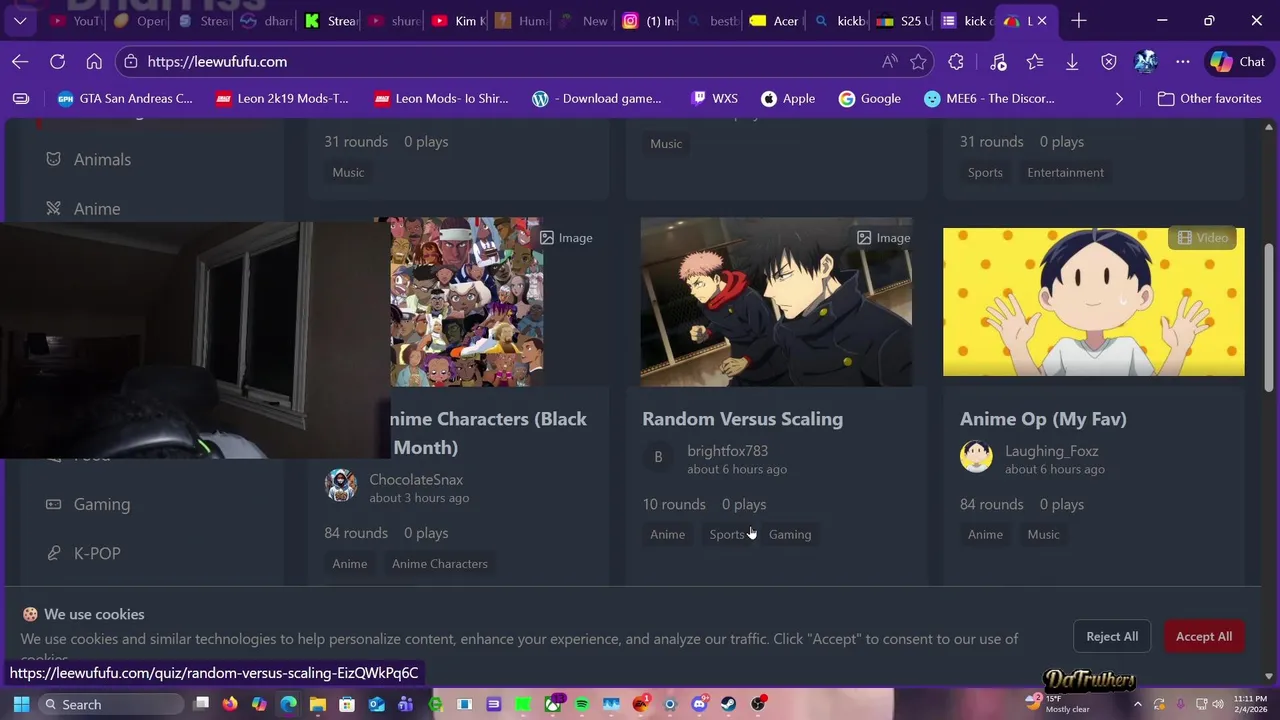
Task: Open the media control music note icon
Action: tap(998, 62)
